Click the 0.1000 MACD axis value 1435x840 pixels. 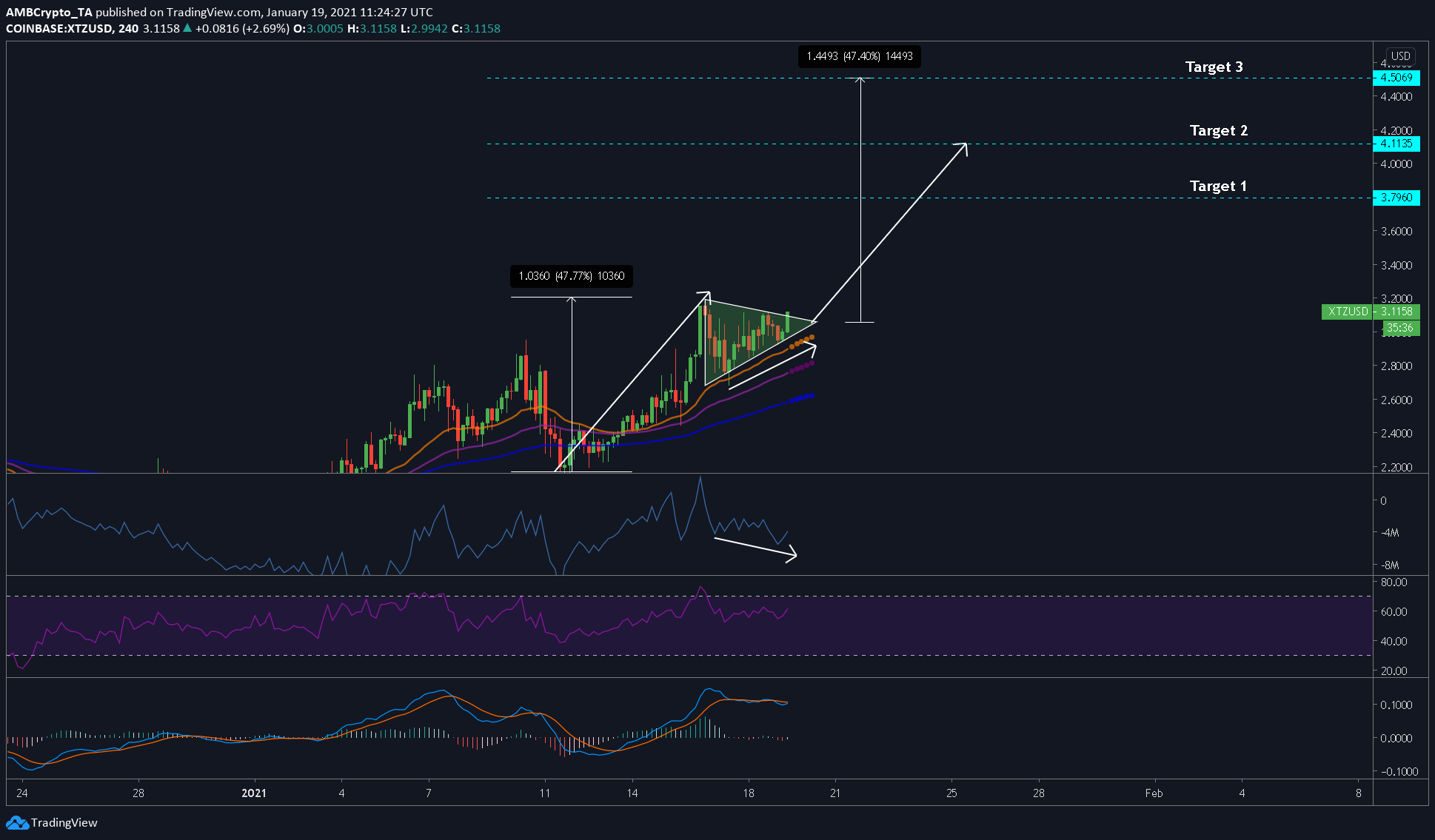[1396, 705]
